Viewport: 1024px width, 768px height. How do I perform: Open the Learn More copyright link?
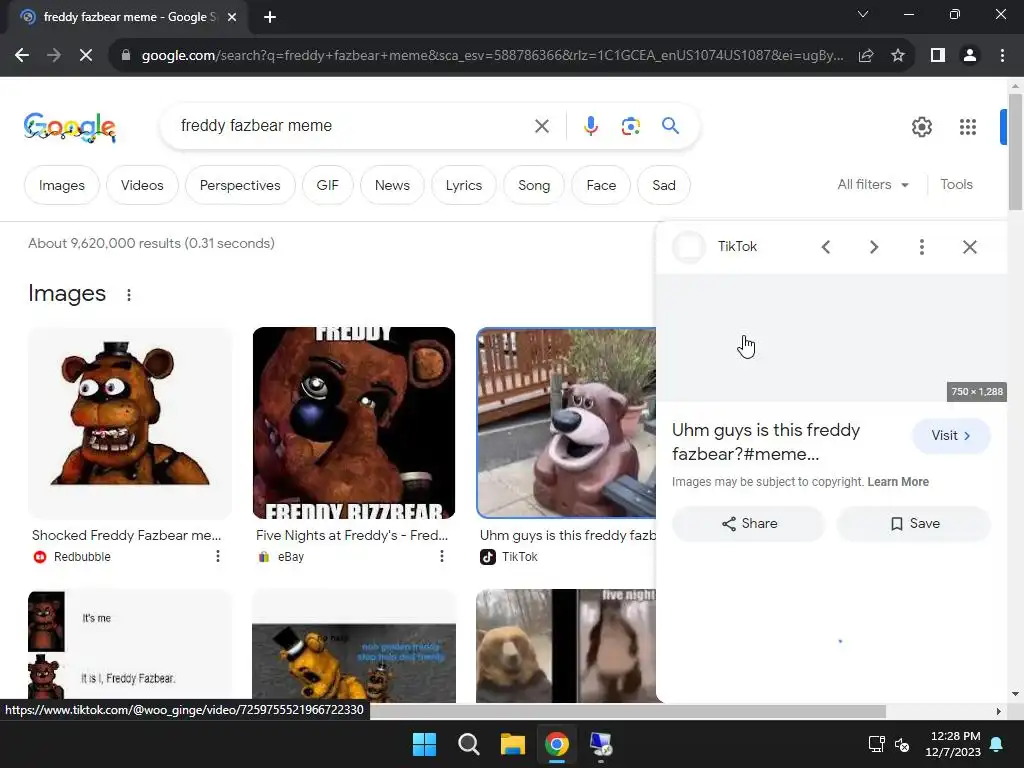[898, 482]
